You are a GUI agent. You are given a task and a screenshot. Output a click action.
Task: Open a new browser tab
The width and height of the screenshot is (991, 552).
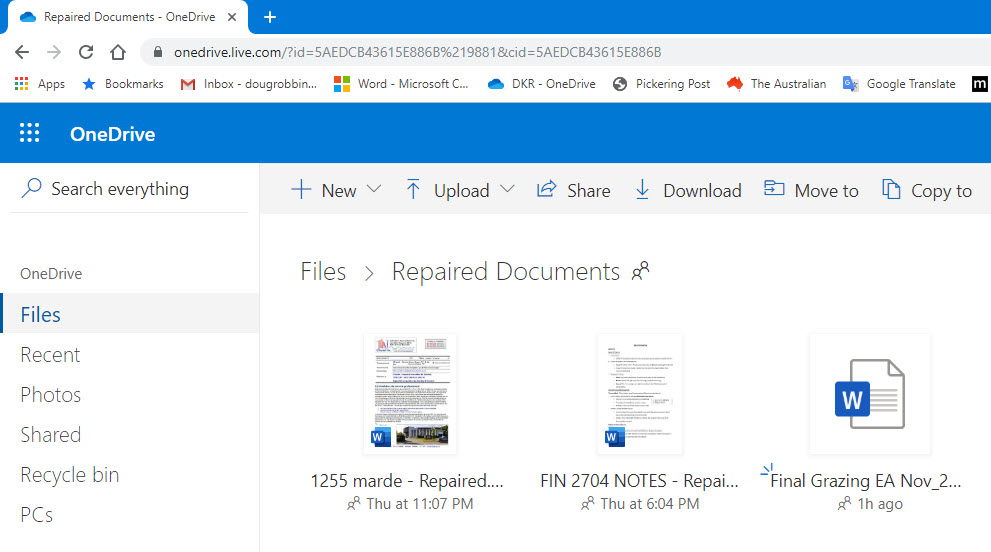point(270,17)
